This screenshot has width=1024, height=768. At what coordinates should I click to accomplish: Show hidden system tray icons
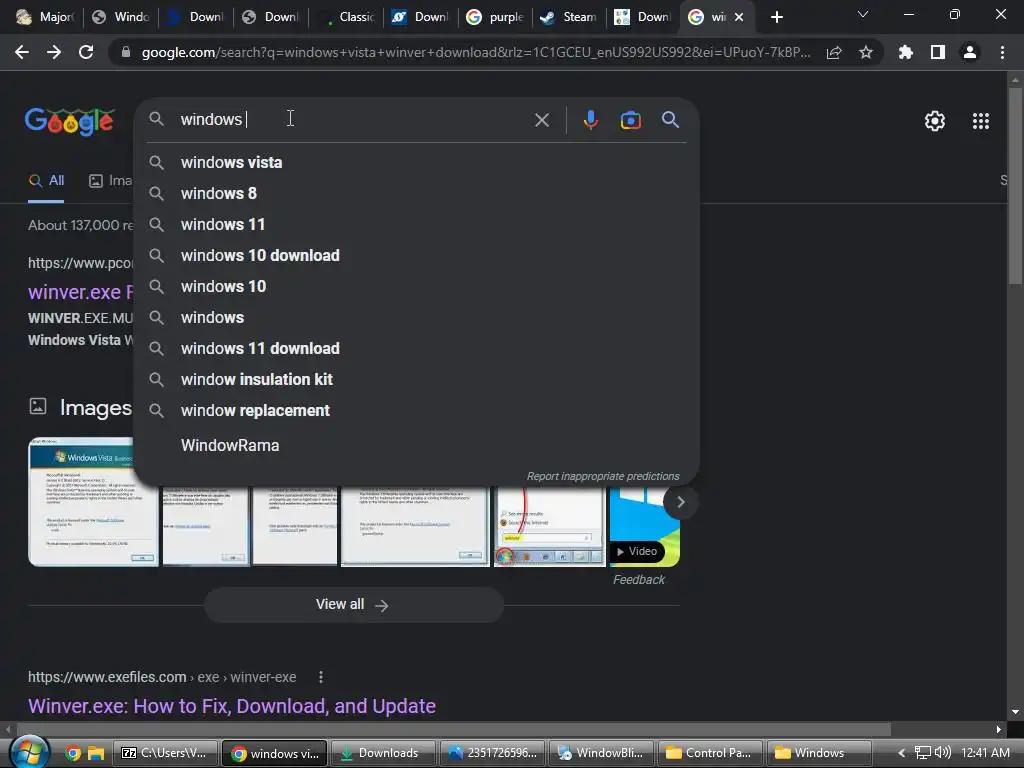coord(901,753)
